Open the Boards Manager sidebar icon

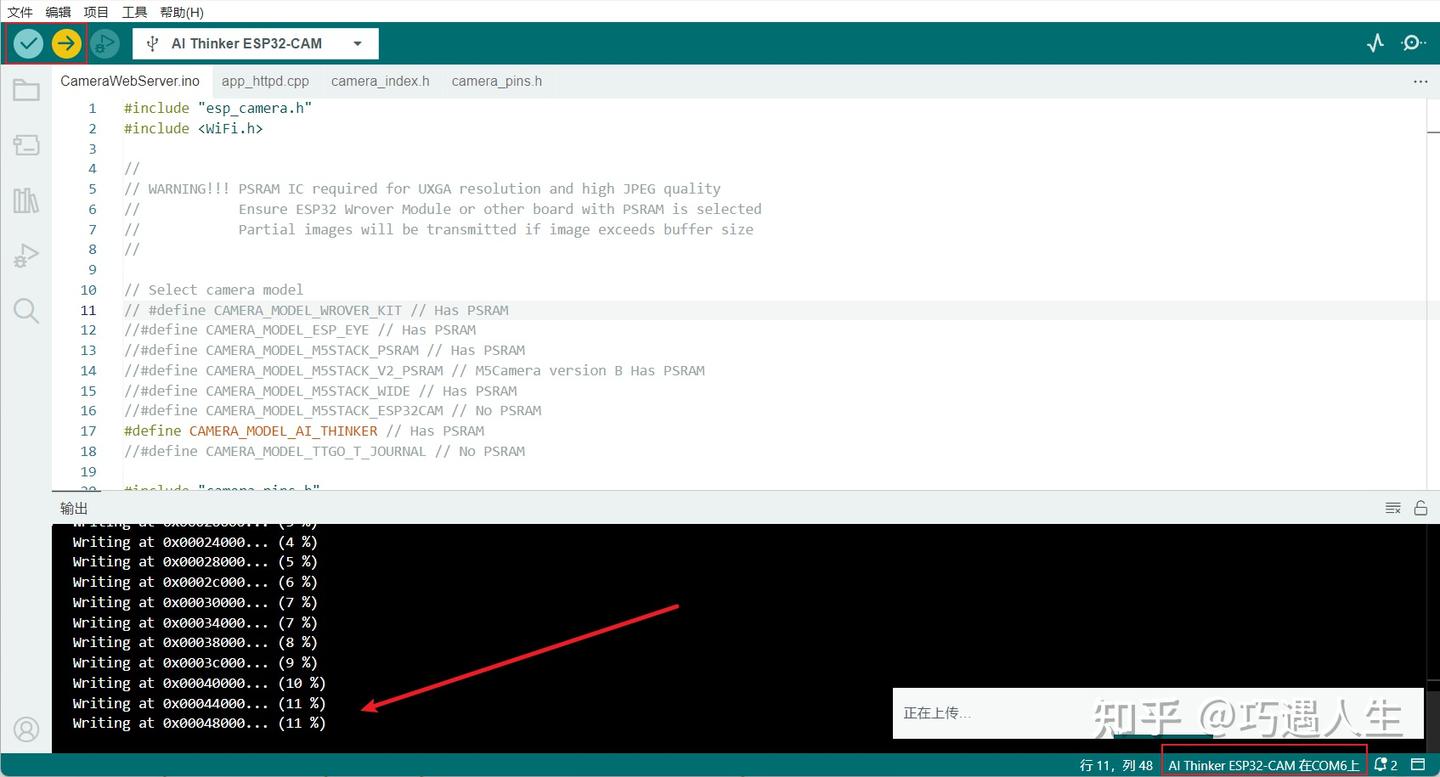(26, 144)
